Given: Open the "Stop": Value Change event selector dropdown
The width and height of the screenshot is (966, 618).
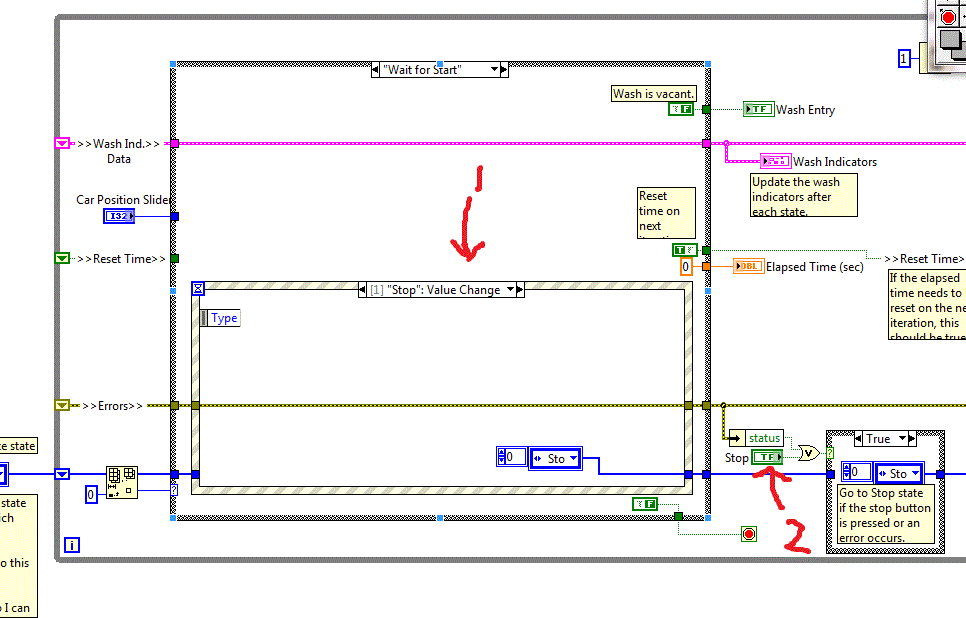Looking at the screenshot, I should 511,290.
